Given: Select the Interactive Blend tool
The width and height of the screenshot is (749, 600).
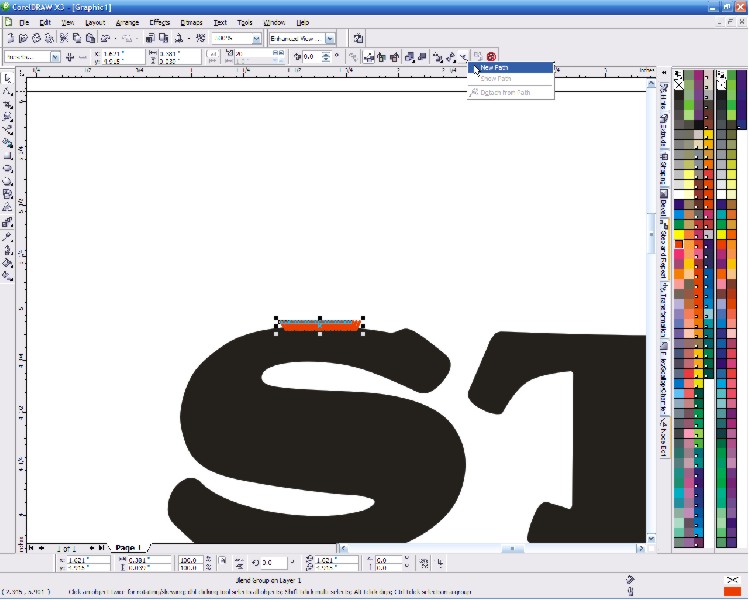Looking at the screenshot, I should pyautogui.click(x=7, y=222).
